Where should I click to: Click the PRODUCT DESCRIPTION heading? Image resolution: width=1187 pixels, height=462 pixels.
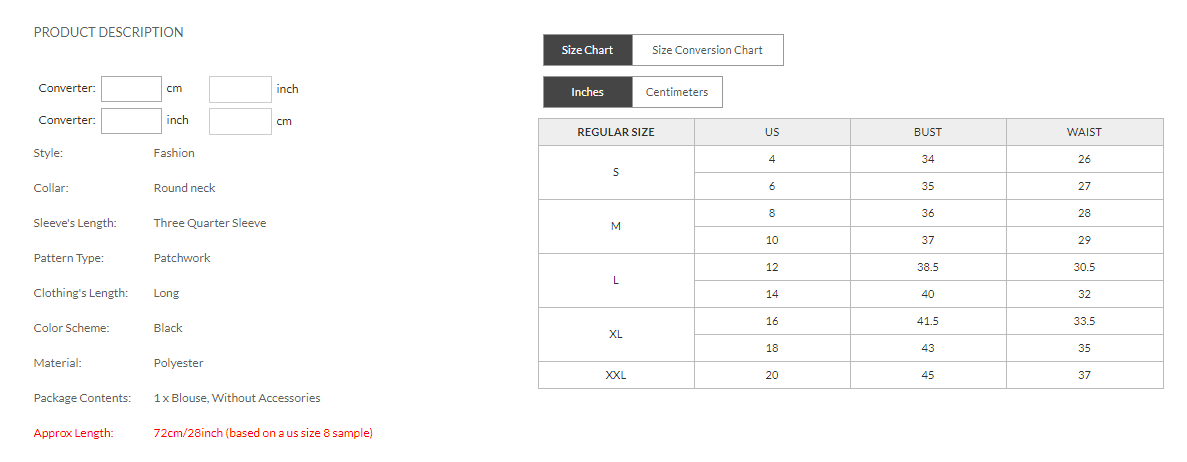(x=109, y=32)
